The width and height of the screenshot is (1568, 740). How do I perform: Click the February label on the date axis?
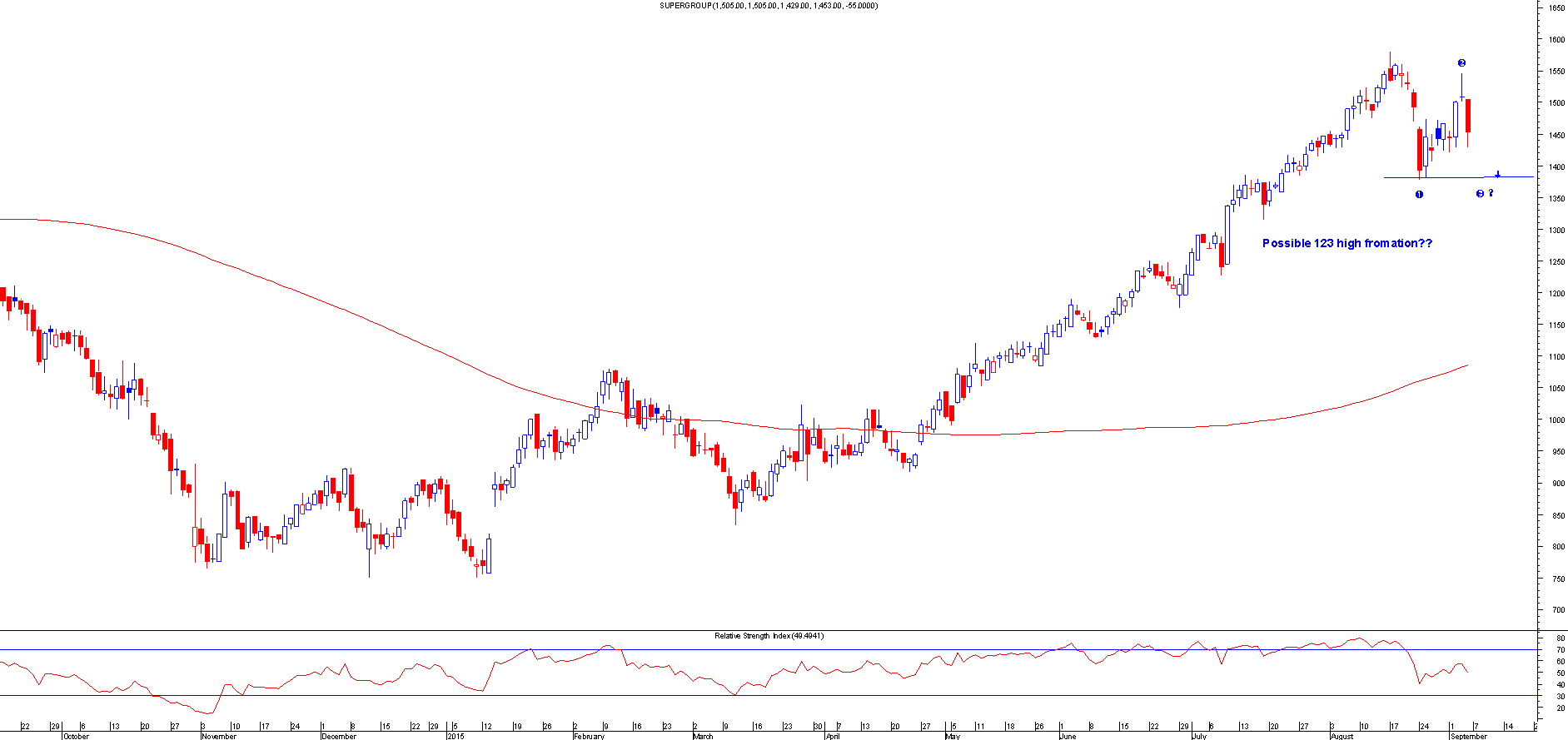pyautogui.click(x=589, y=736)
